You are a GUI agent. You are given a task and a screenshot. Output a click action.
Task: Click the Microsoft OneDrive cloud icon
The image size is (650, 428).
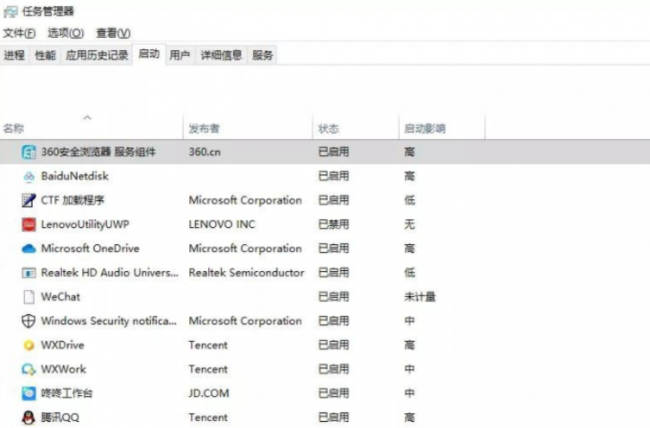coord(29,248)
